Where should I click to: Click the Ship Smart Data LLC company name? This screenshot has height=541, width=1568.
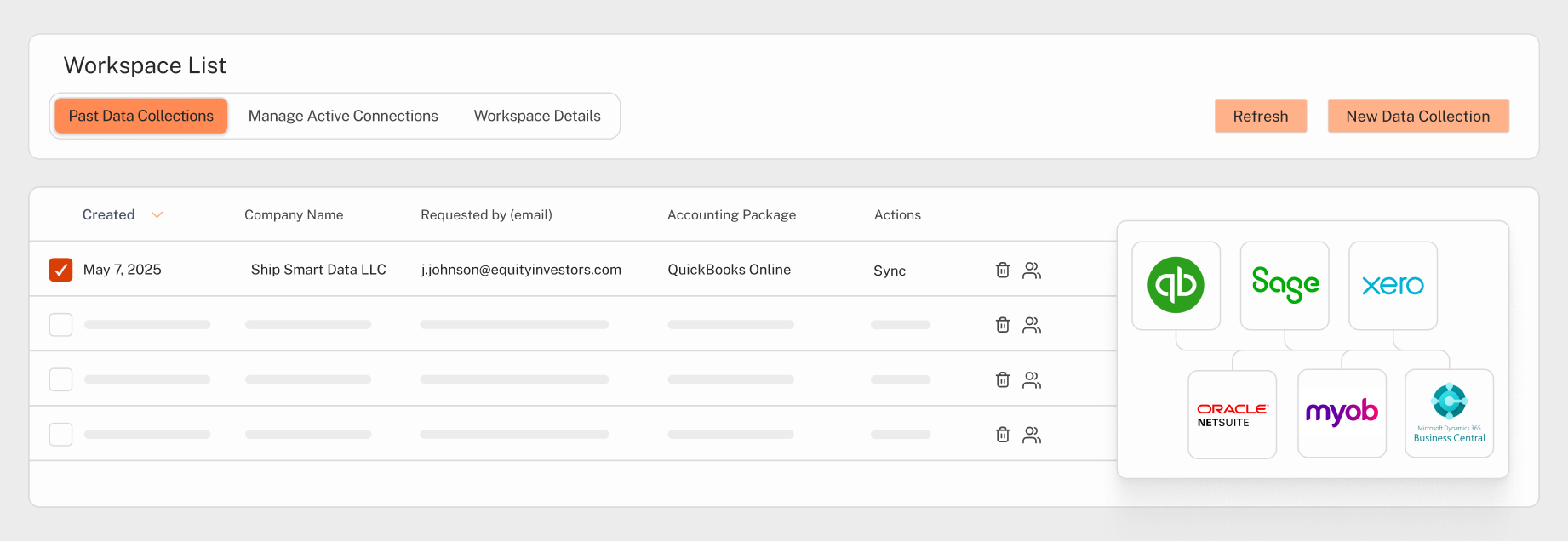tap(318, 270)
